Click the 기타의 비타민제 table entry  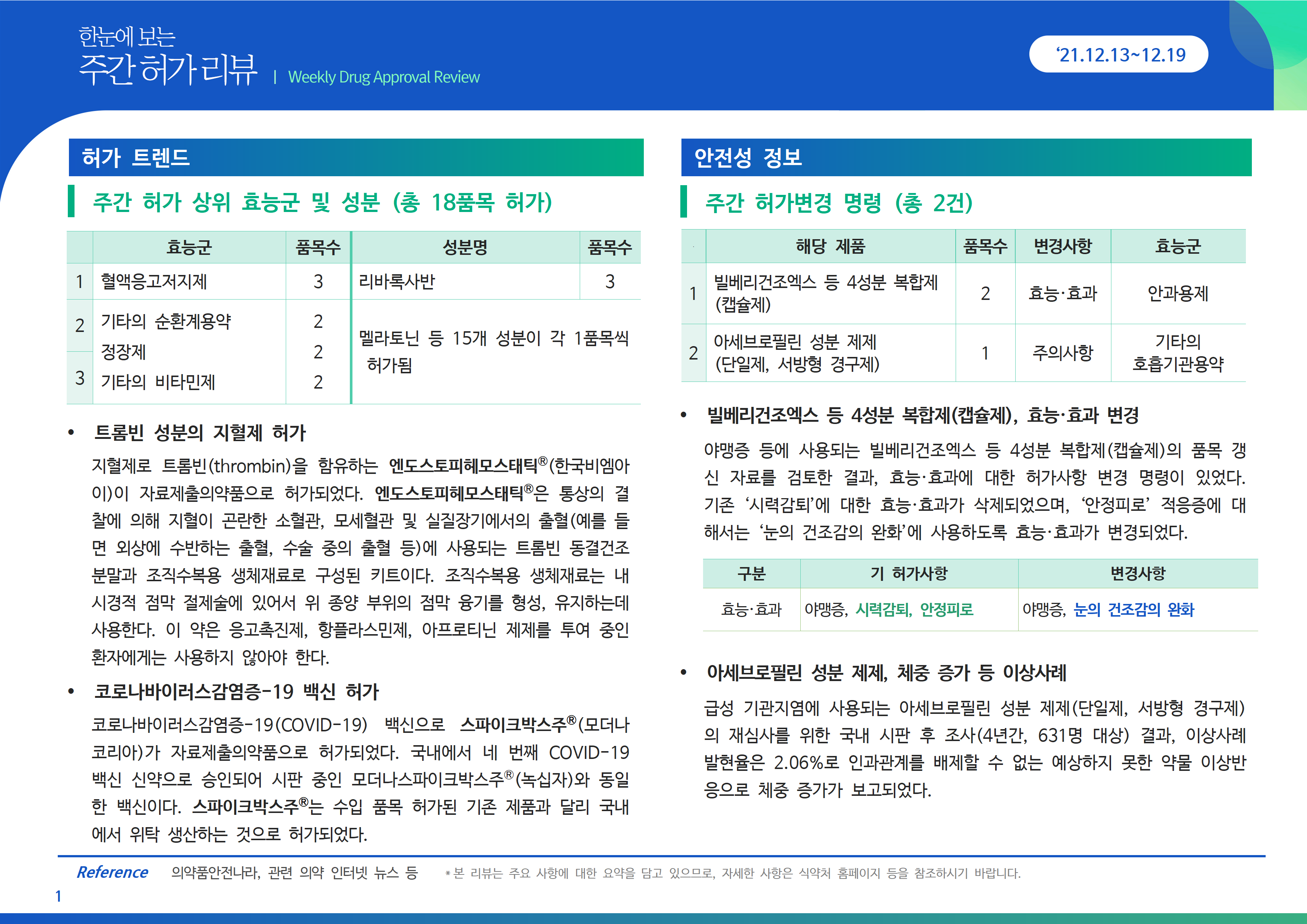click(x=158, y=382)
